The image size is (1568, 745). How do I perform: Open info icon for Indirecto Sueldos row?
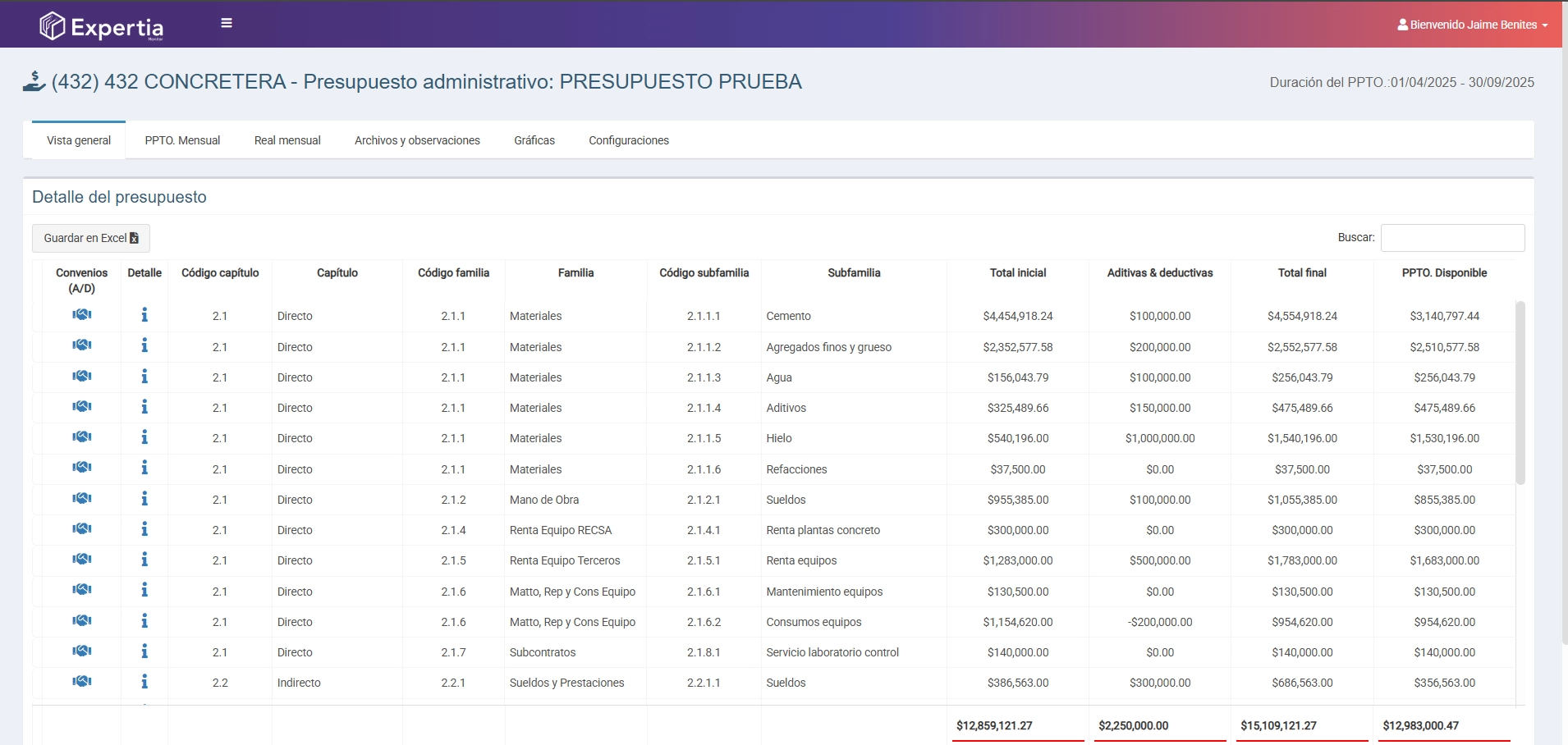pyautogui.click(x=144, y=682)
